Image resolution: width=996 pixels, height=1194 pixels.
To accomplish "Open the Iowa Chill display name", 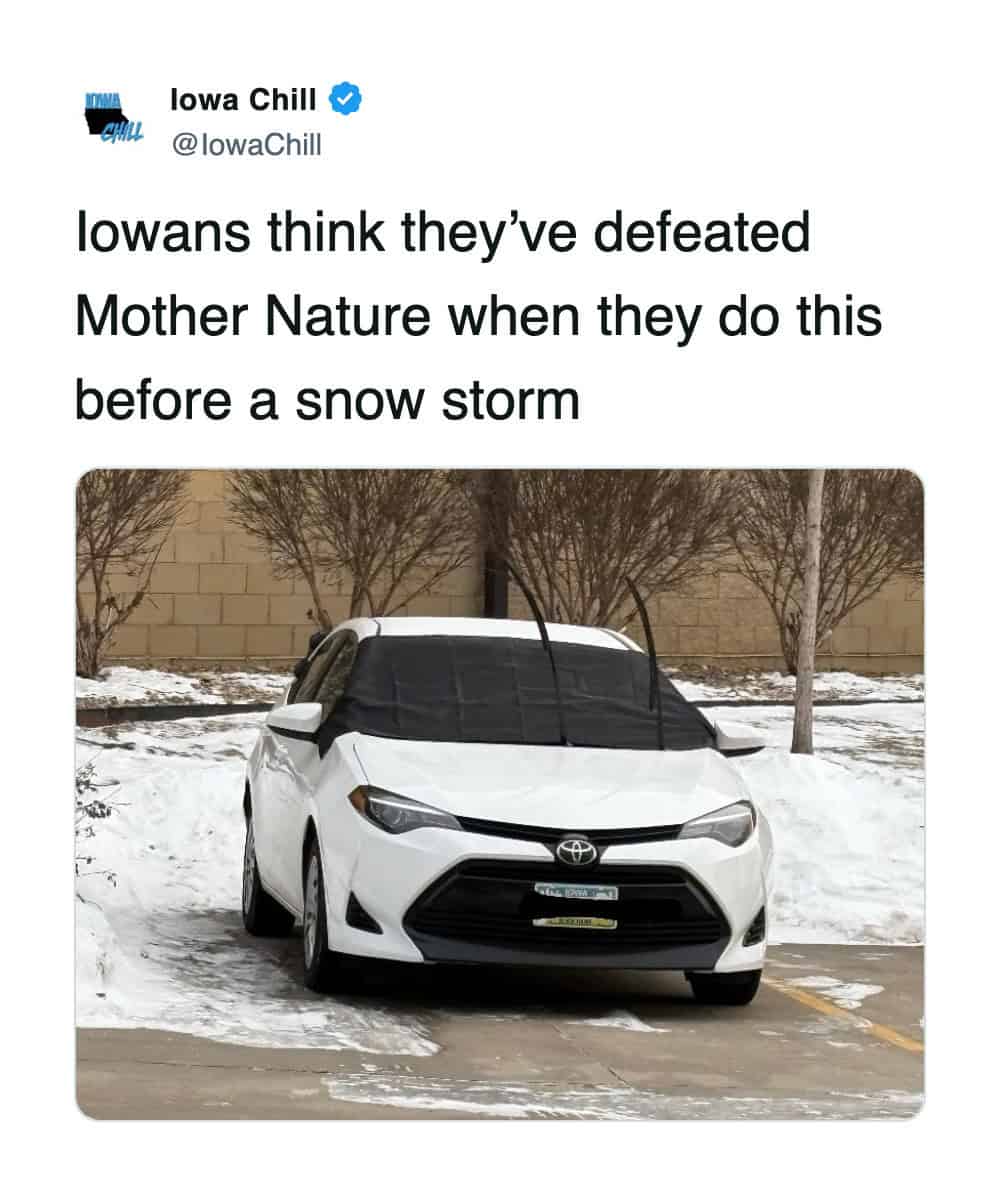I will [x=243, y=99].
